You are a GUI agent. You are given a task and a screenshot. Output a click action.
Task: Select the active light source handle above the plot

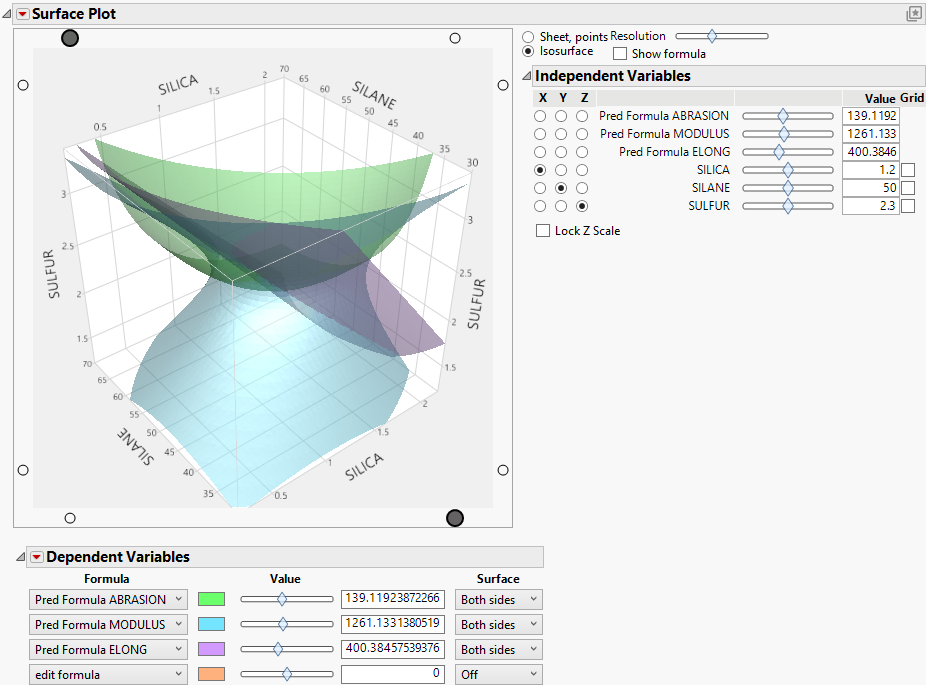point(70,38)
